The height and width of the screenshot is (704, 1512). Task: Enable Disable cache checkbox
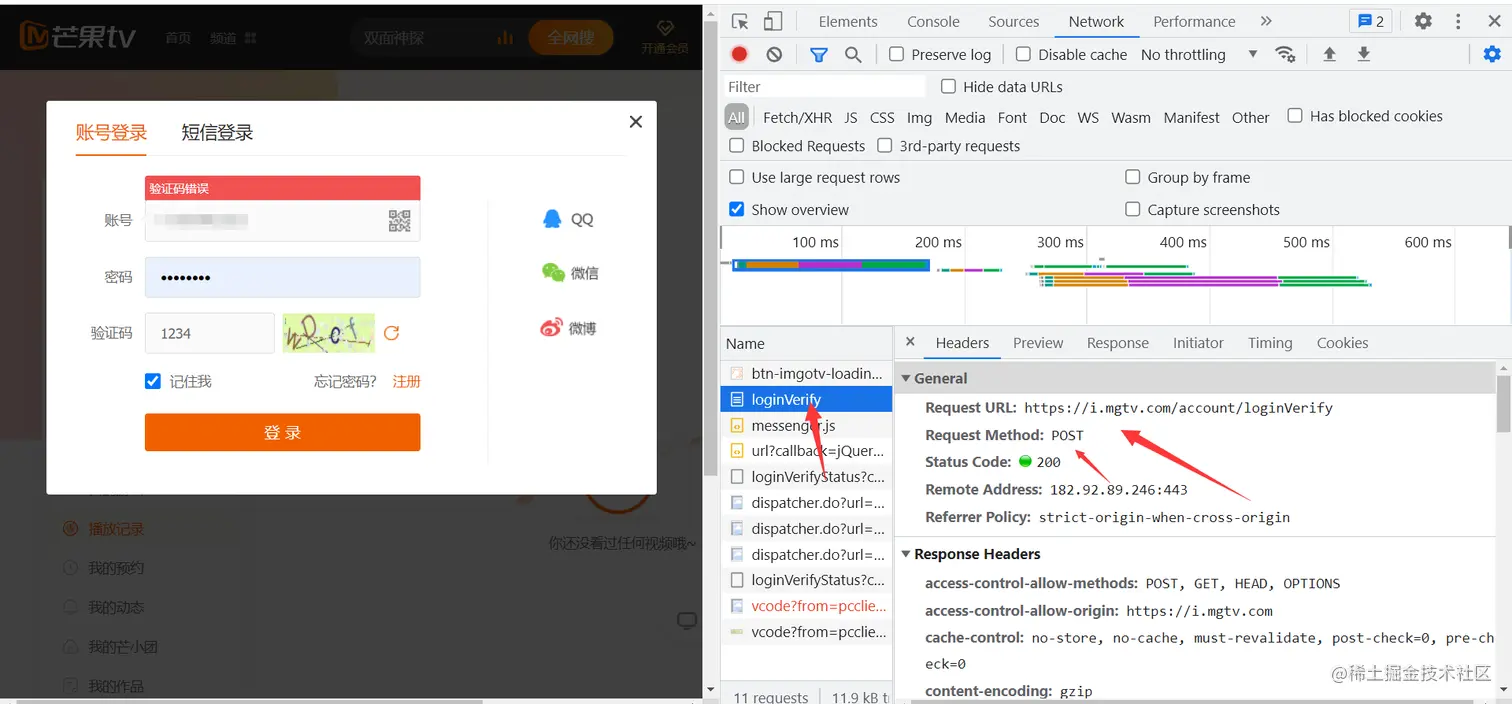tap(1023, 54)
